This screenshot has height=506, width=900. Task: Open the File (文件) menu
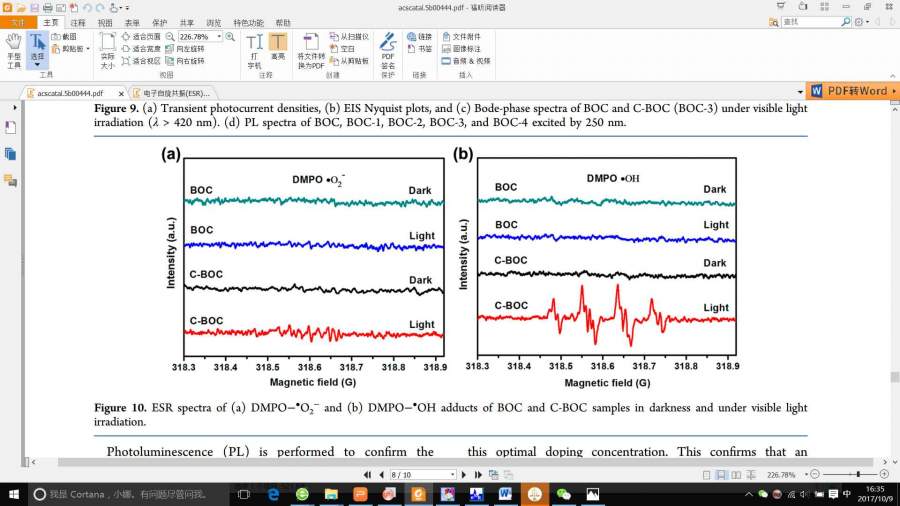pyautogui.click(x=18, y=23)
